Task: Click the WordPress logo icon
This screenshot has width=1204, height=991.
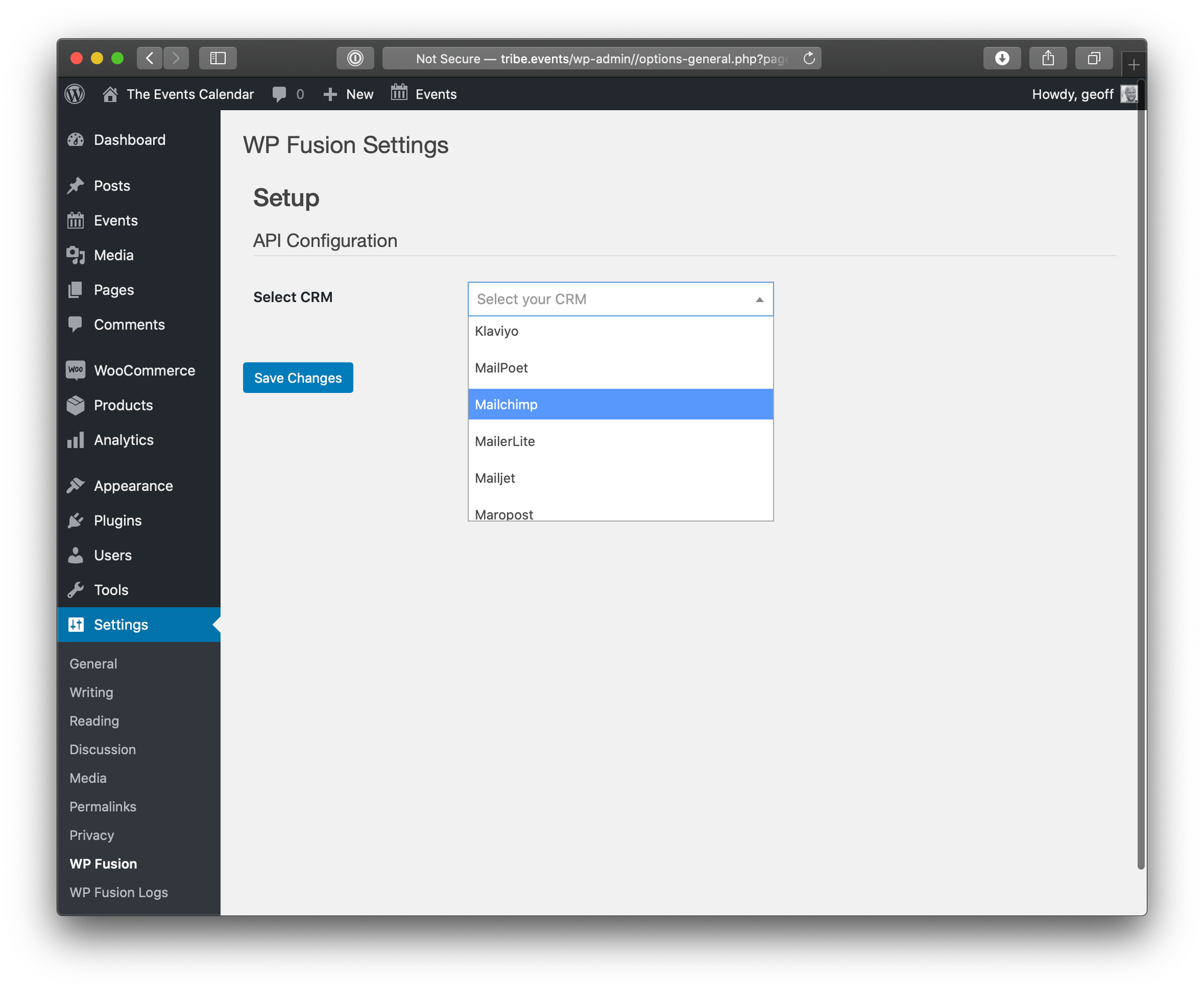Action: 75,94
